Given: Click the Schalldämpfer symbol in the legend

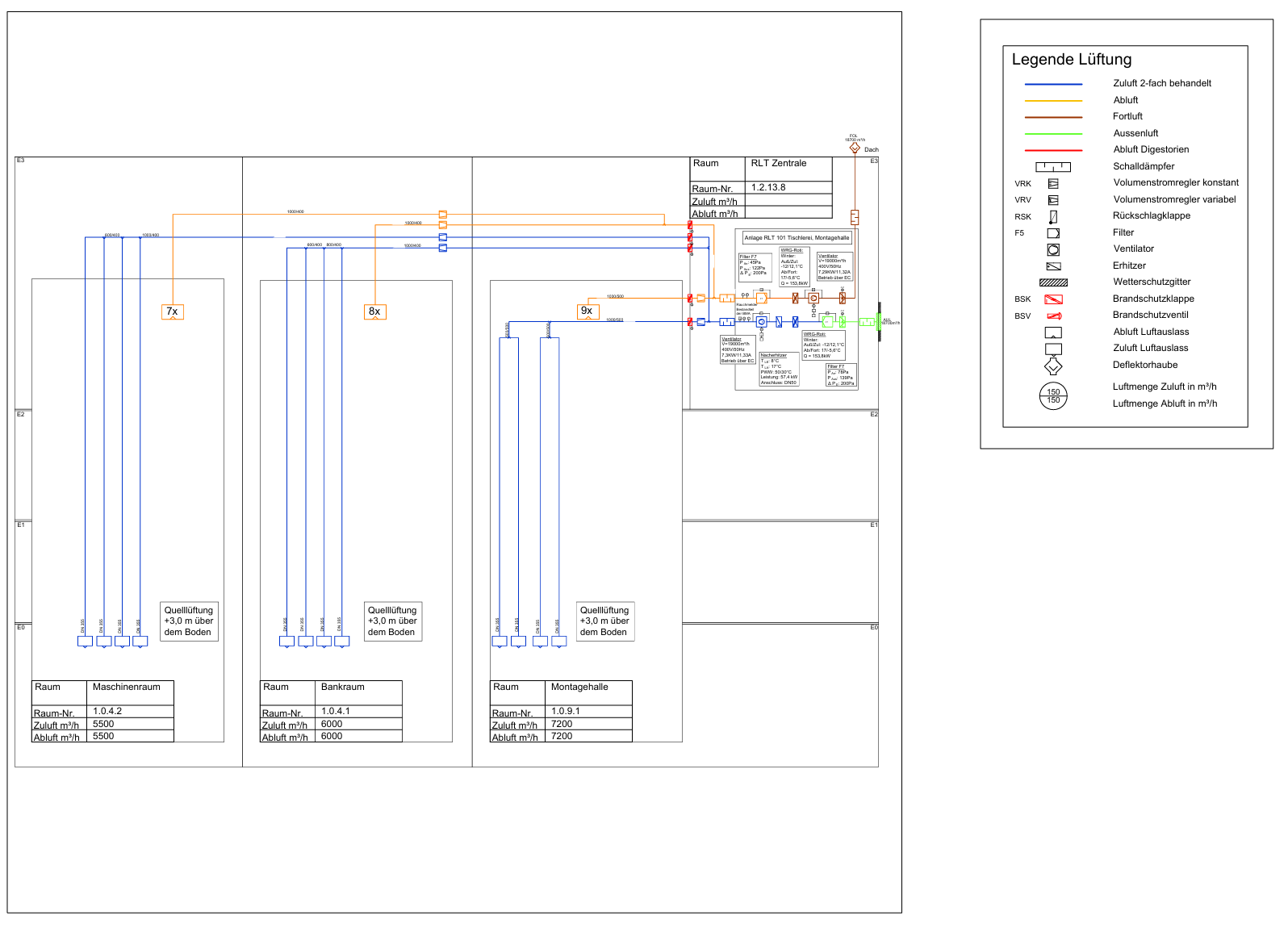Looking at the screenshot, I should (x=1053, y=167).
